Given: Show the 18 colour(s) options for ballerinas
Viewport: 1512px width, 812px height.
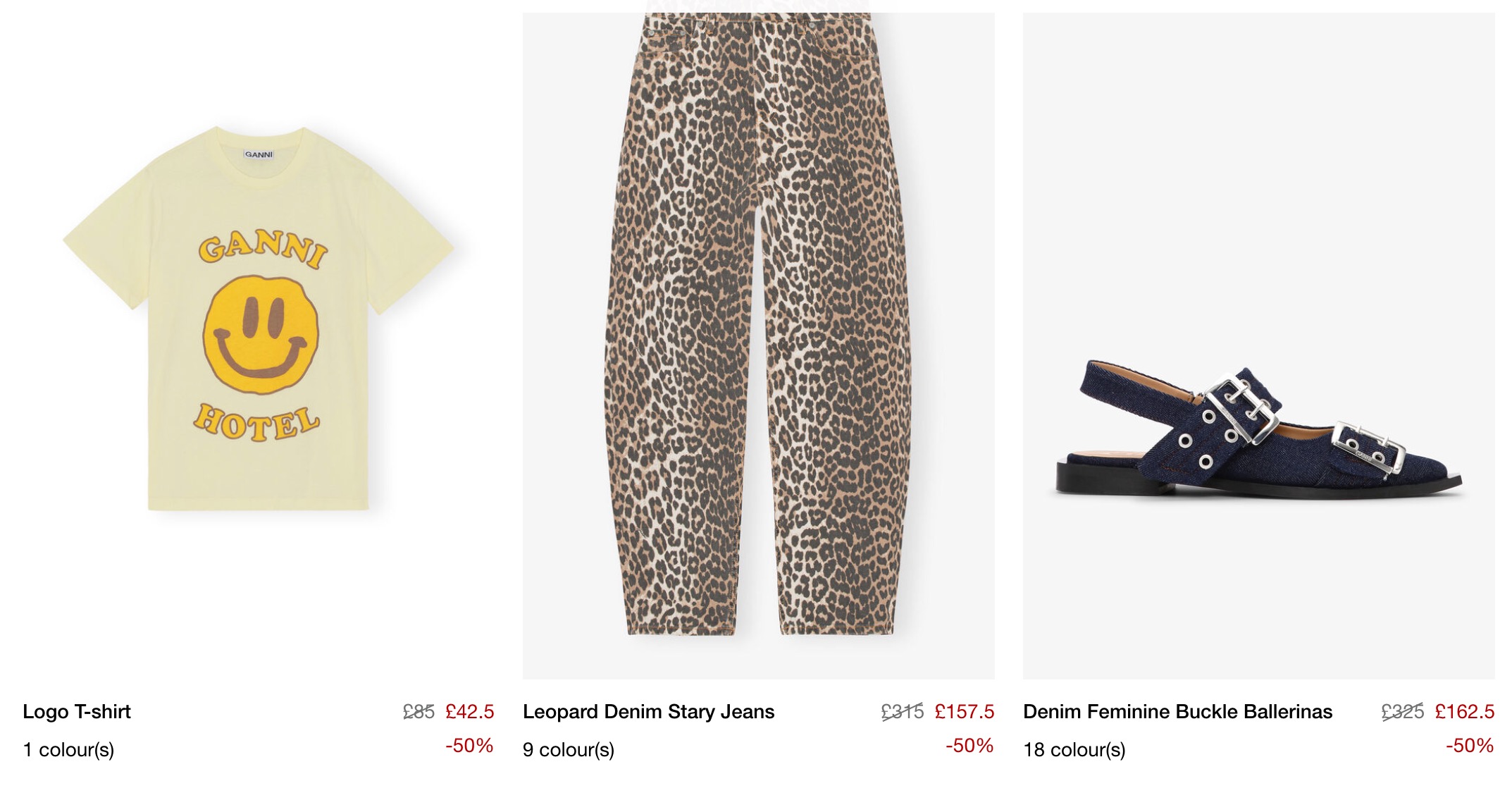Looking at the screenshot, I should pos(1074,750).
